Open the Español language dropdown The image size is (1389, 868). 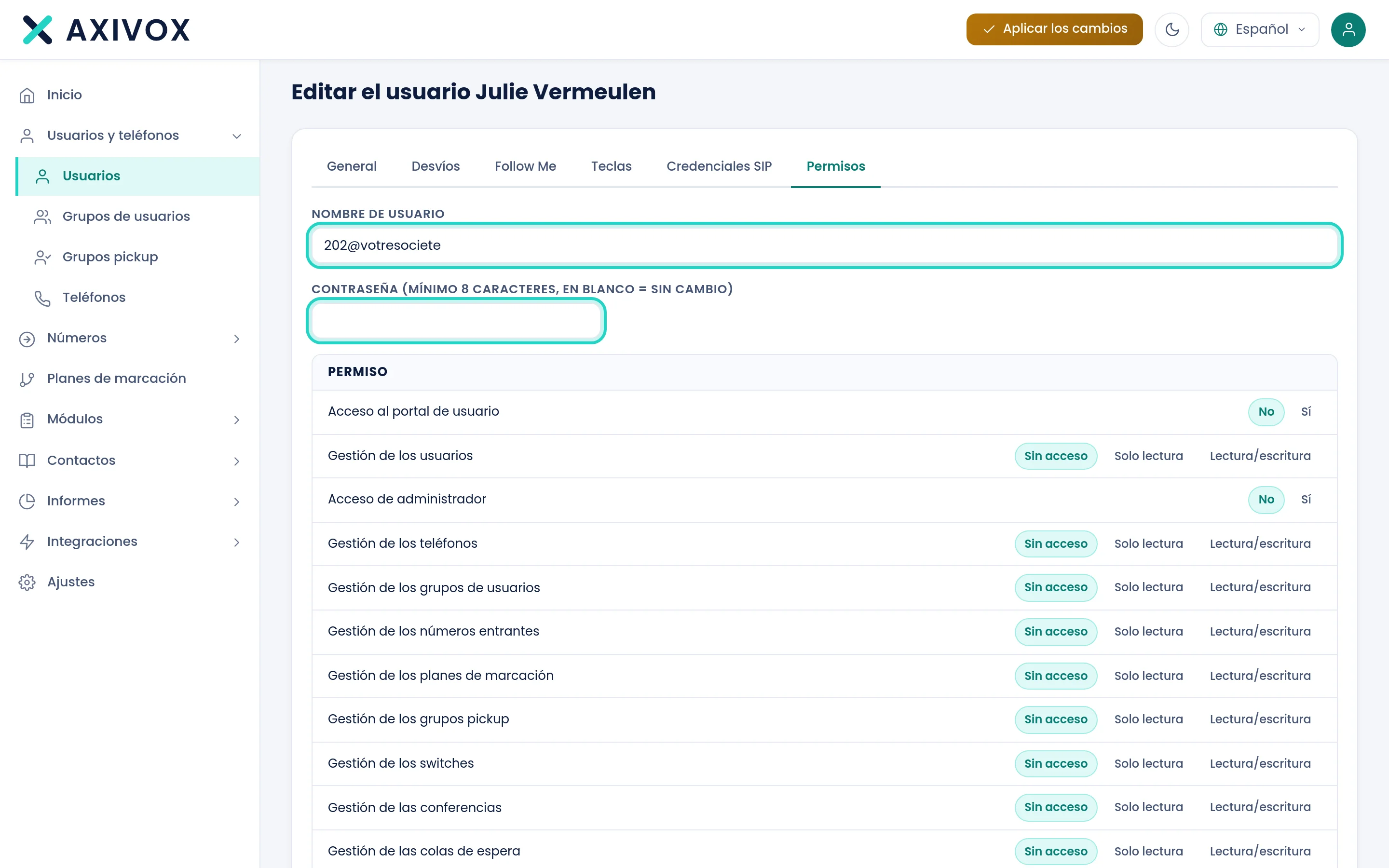(1259, 29)
